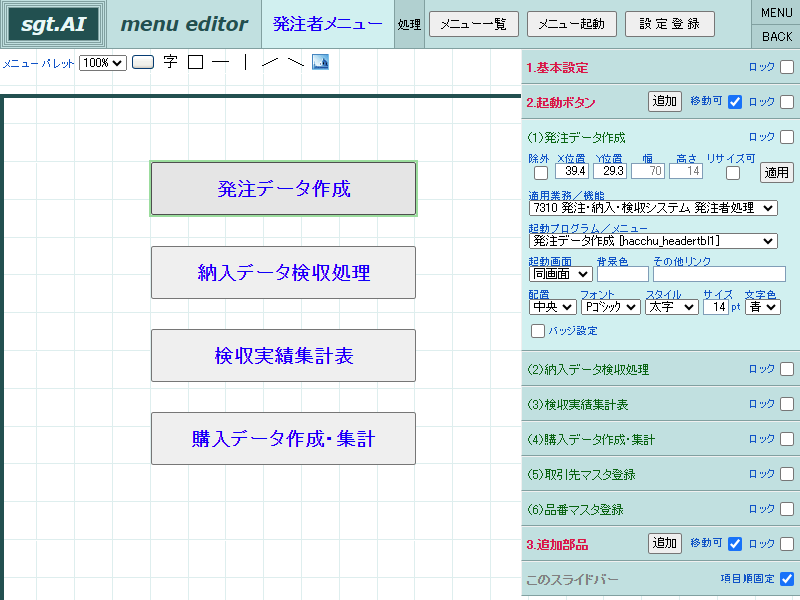This screenshot has height=600, width=800.
Task: Toggle lock for (1)発注データ作成
Action: [787, 137]
